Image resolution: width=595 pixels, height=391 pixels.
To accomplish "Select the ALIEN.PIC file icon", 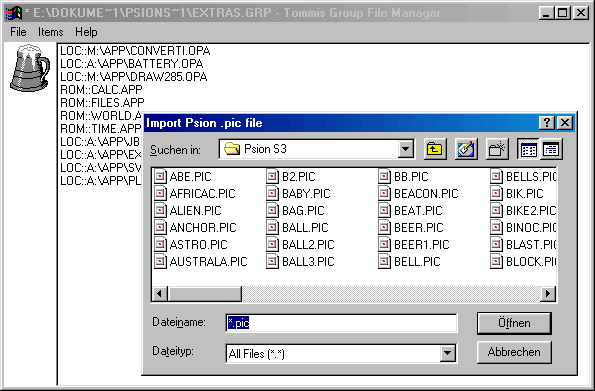I will coord(160,210).
